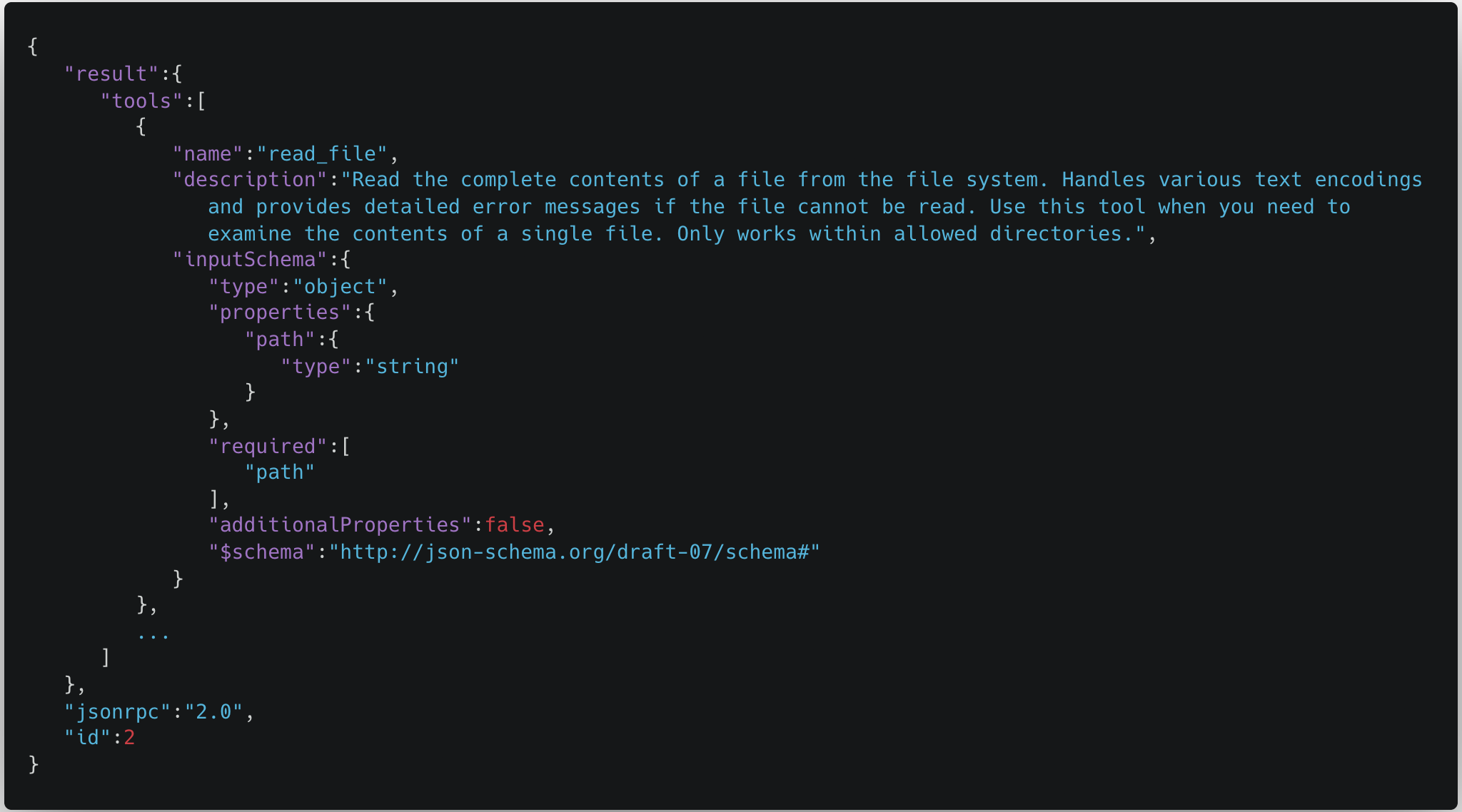
Task: Click the "path" property key
Action: 280,340
